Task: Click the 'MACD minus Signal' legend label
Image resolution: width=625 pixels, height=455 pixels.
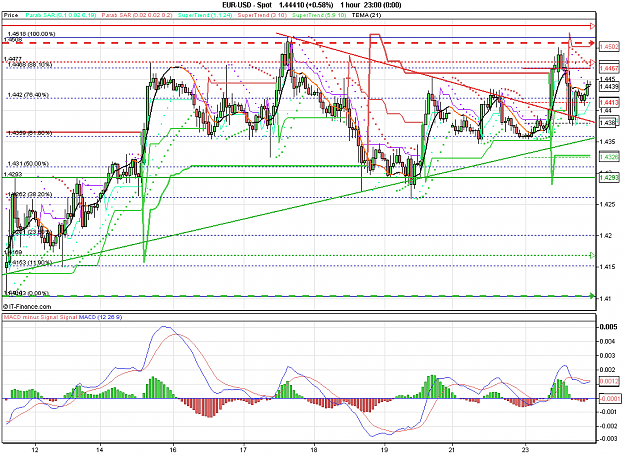Action: coord(31,317)
